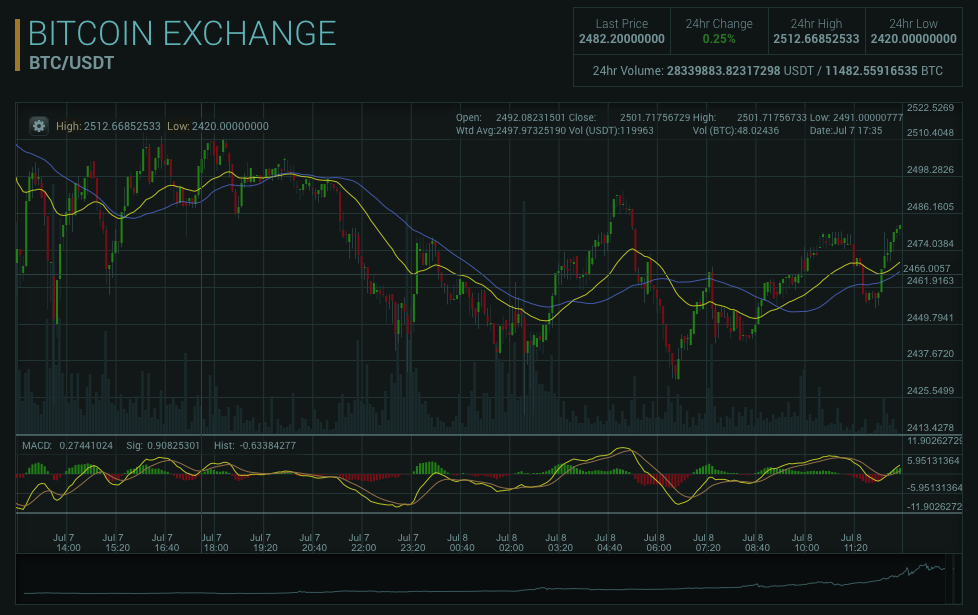978x615 pixels.
Task: Click the Jul 8 11:20 time axis label
Action: [855, 543]
